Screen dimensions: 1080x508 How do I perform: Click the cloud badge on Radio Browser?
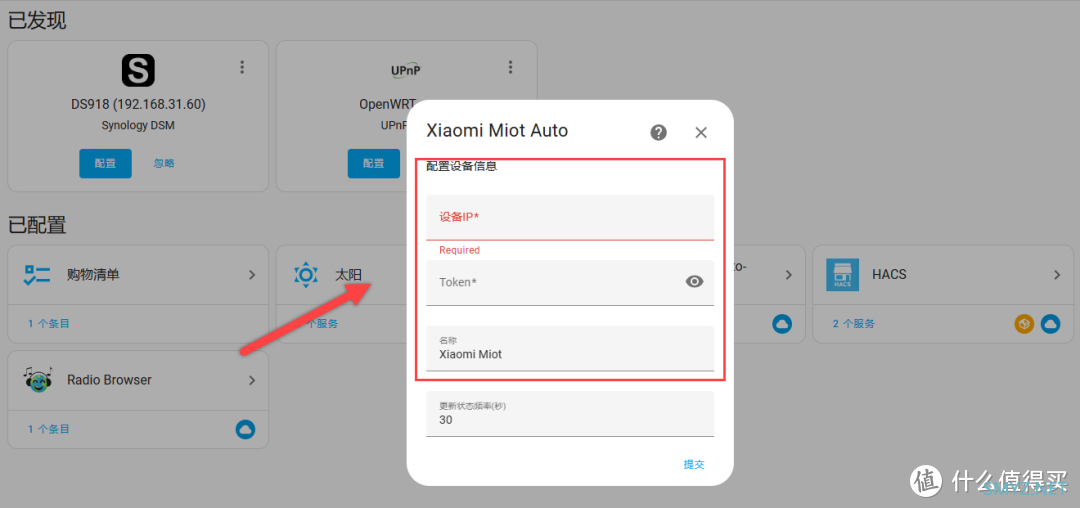pos(245,429)
